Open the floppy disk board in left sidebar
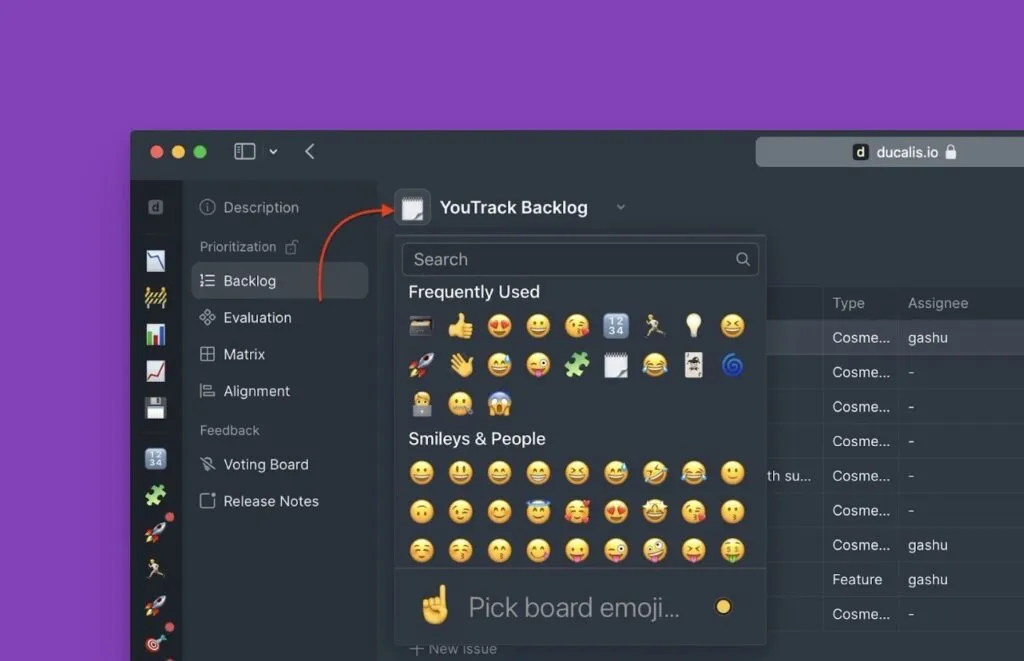This screenshot has width=1024, height=661. click(155, 408)
